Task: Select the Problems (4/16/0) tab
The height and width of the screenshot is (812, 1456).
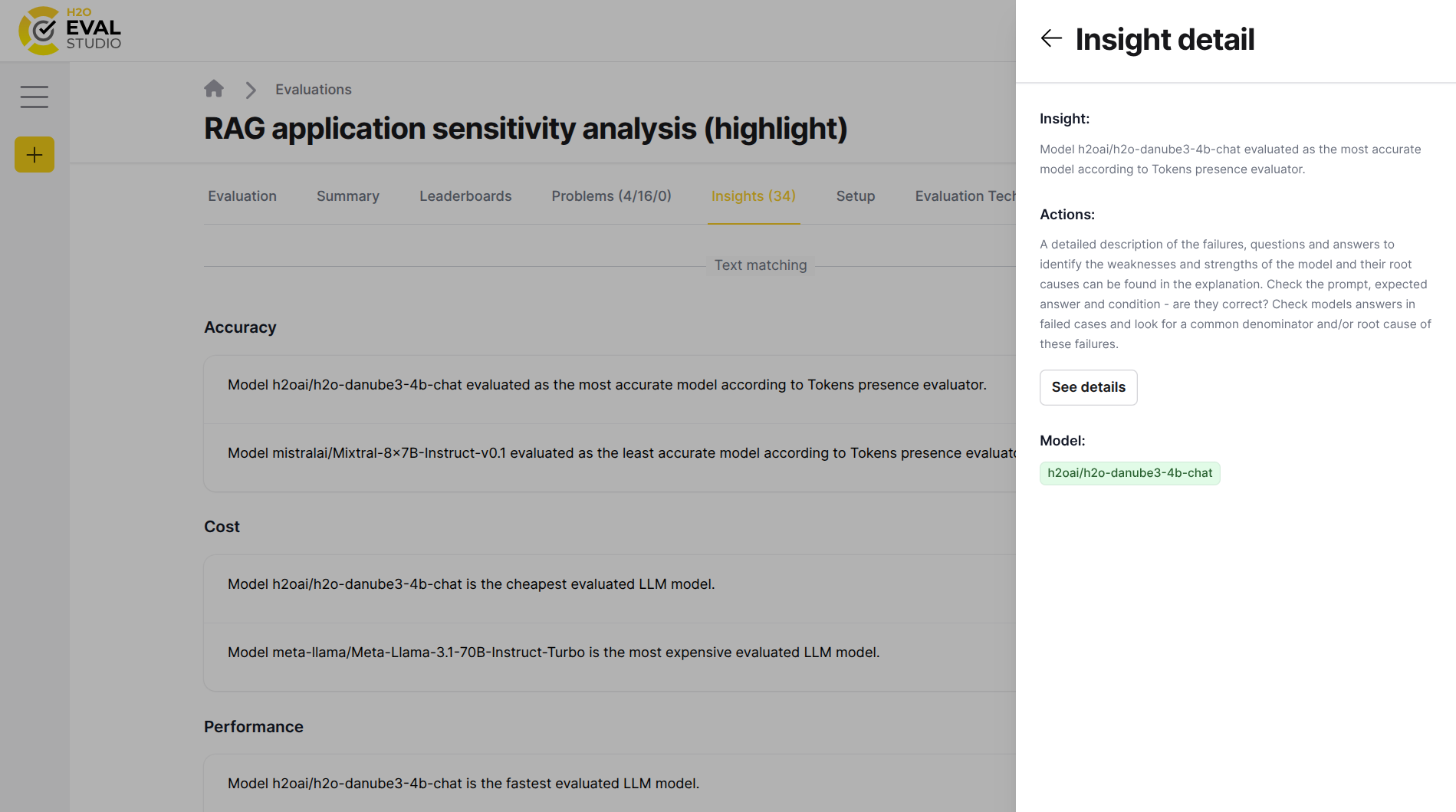Action: point(611,196)
